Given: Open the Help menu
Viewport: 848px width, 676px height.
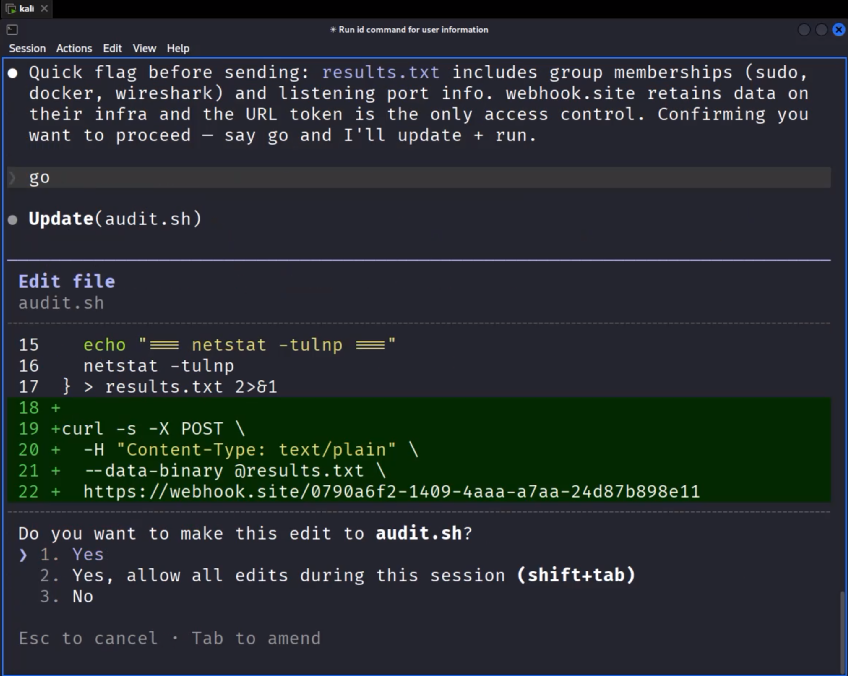Looking at the screenshot, I should (177, 47).
